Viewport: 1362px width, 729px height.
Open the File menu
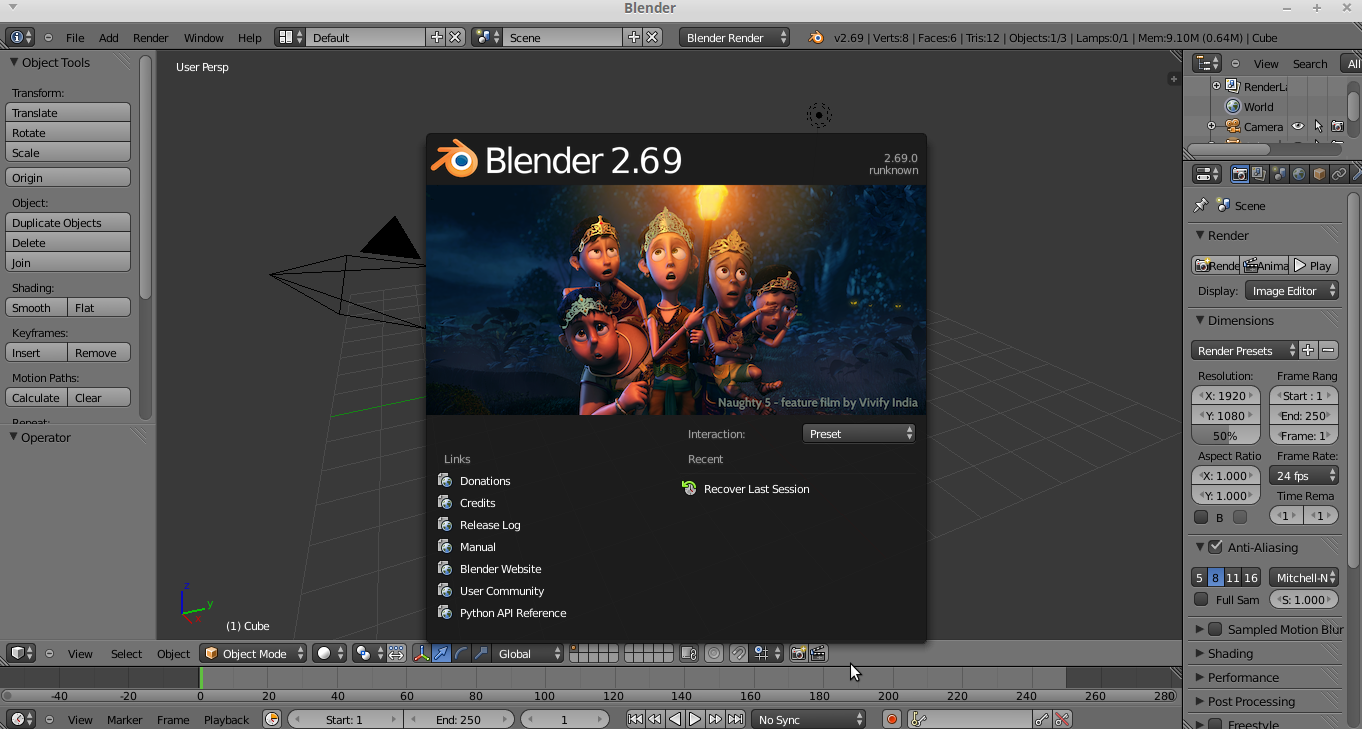pyautogui.click(x=75, y=37)
